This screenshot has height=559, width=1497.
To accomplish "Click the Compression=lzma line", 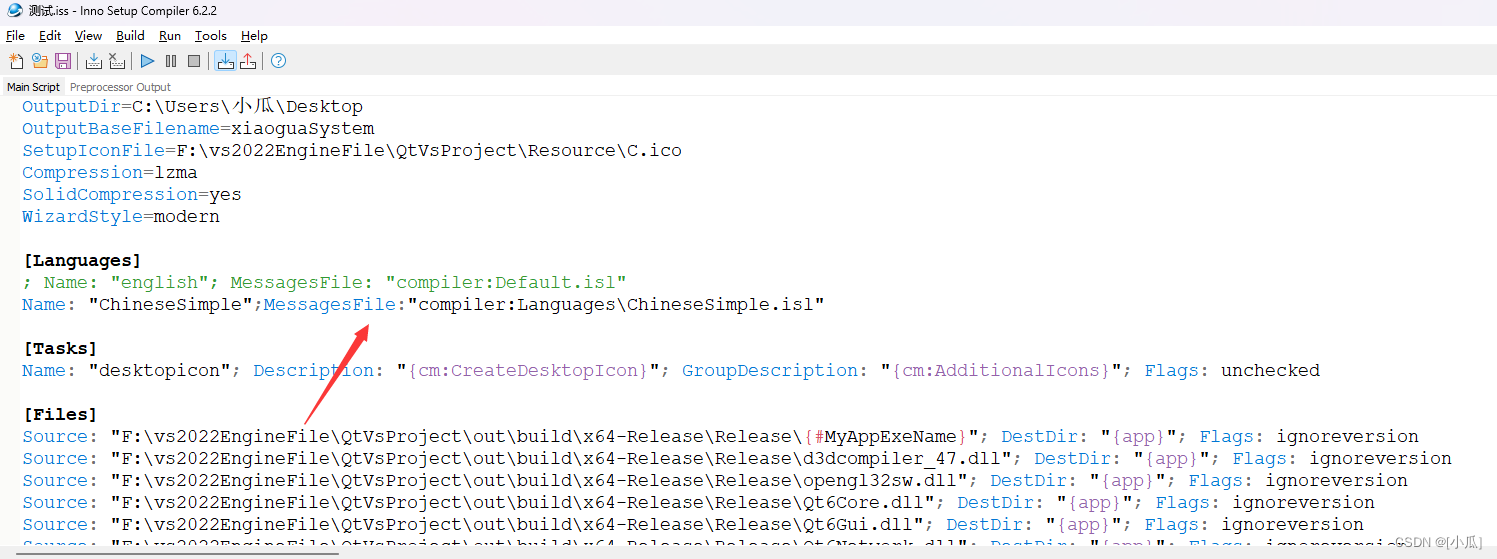I will tap(110, 172).
